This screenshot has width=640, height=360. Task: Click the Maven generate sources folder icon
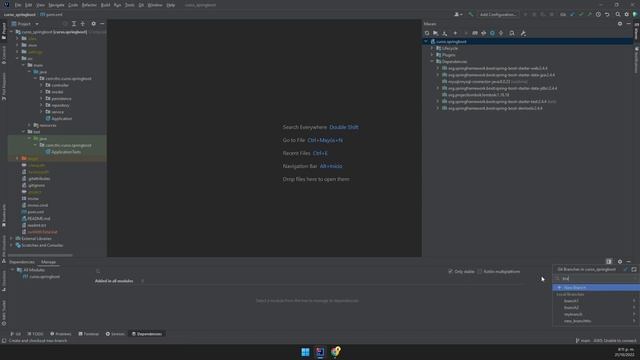point(436,33)
